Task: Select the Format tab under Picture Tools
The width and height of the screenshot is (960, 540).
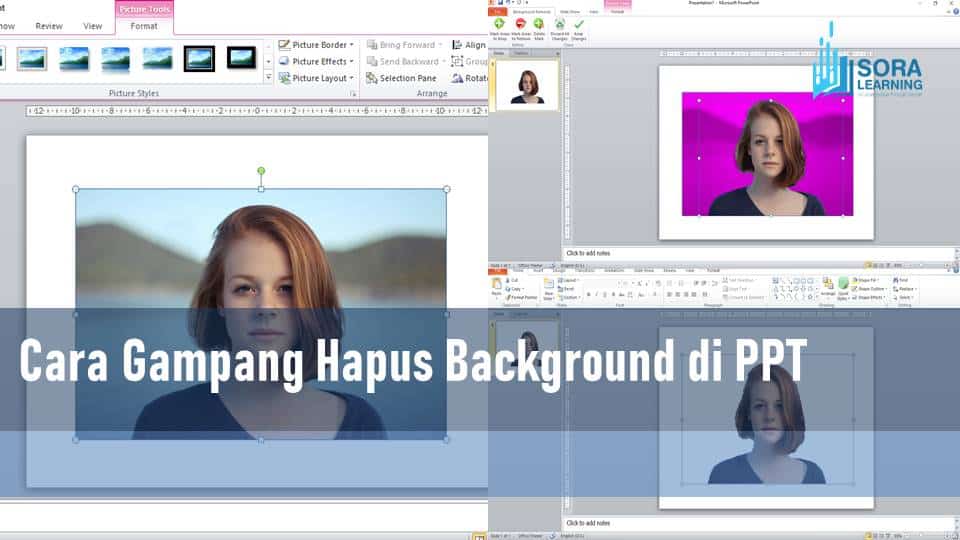Action: (x=144, y=26)
